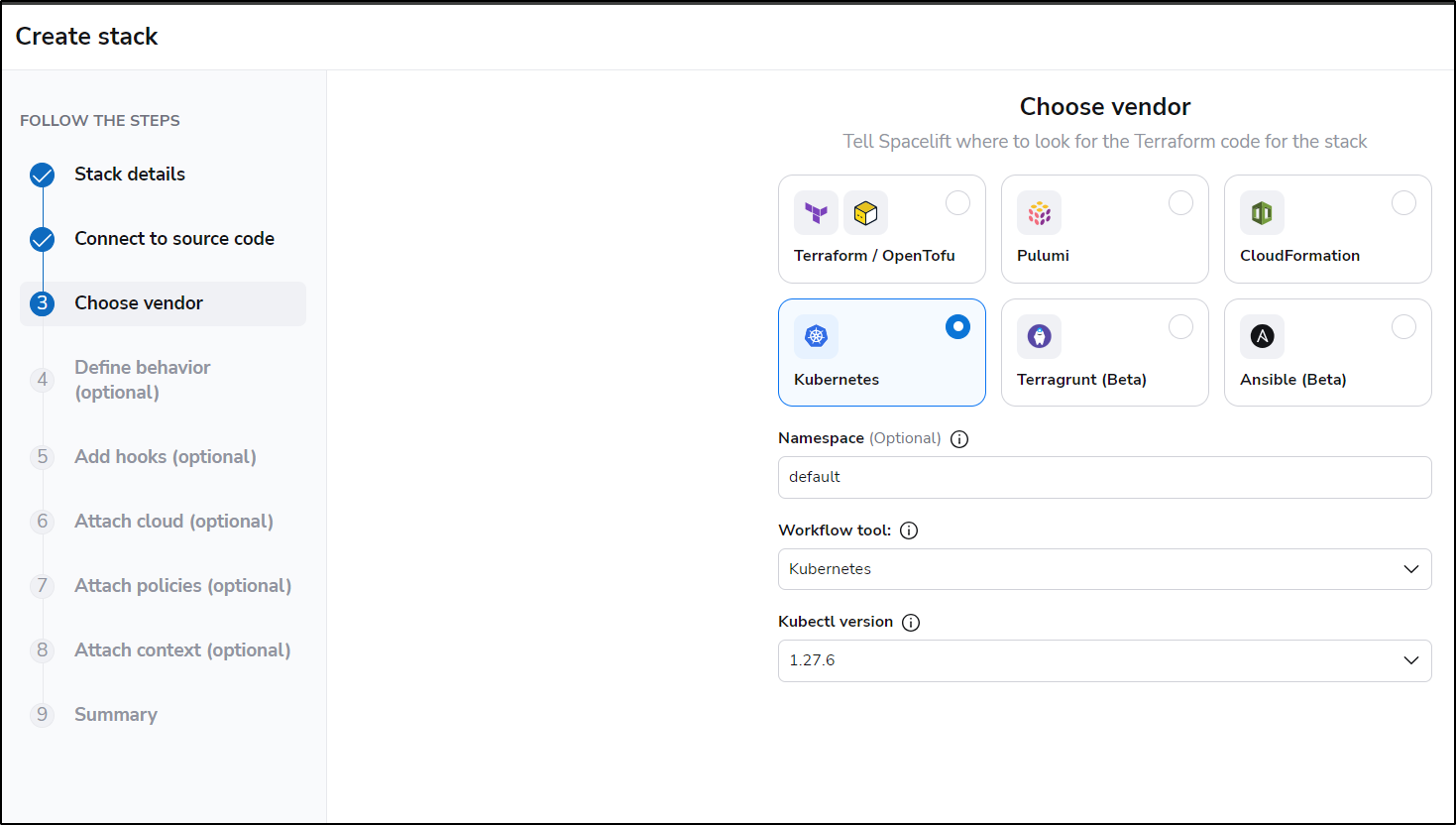Open Add hooks (optional) step

pos(166,457)
